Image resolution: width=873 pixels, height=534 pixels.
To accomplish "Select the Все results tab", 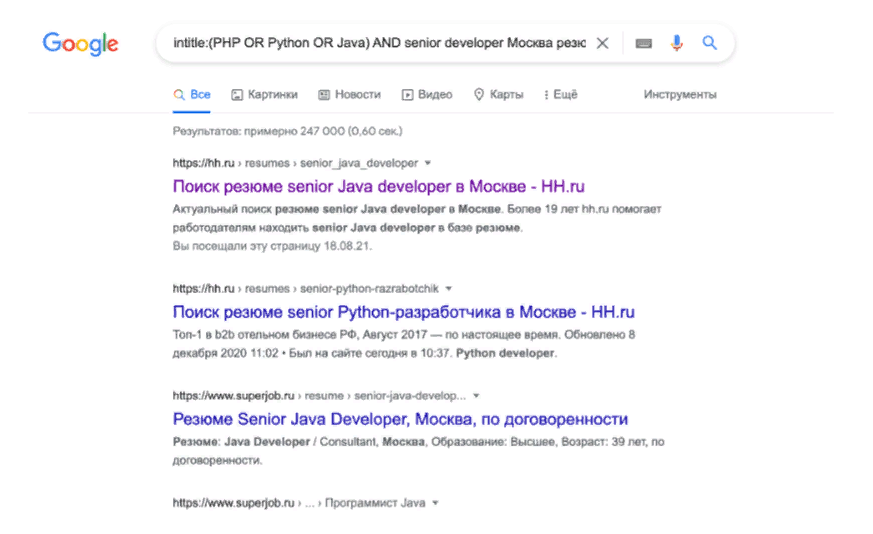I will point(192,95).
